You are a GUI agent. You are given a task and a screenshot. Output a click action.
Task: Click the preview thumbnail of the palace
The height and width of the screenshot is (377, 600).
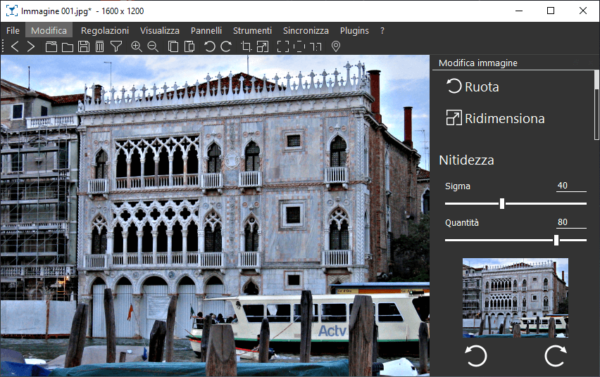click(515, 298)
